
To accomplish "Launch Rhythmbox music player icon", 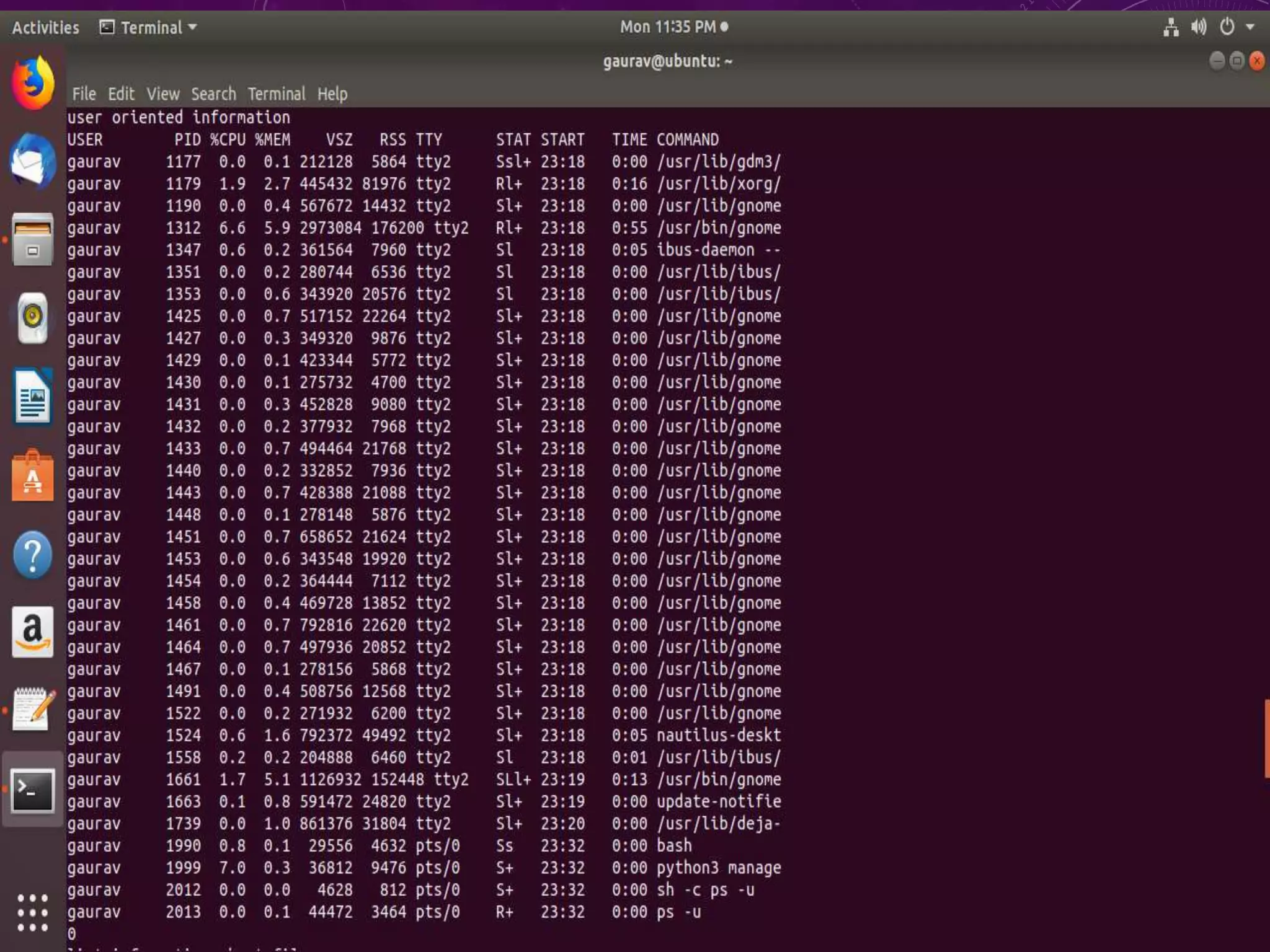I will tap(33, 317).
